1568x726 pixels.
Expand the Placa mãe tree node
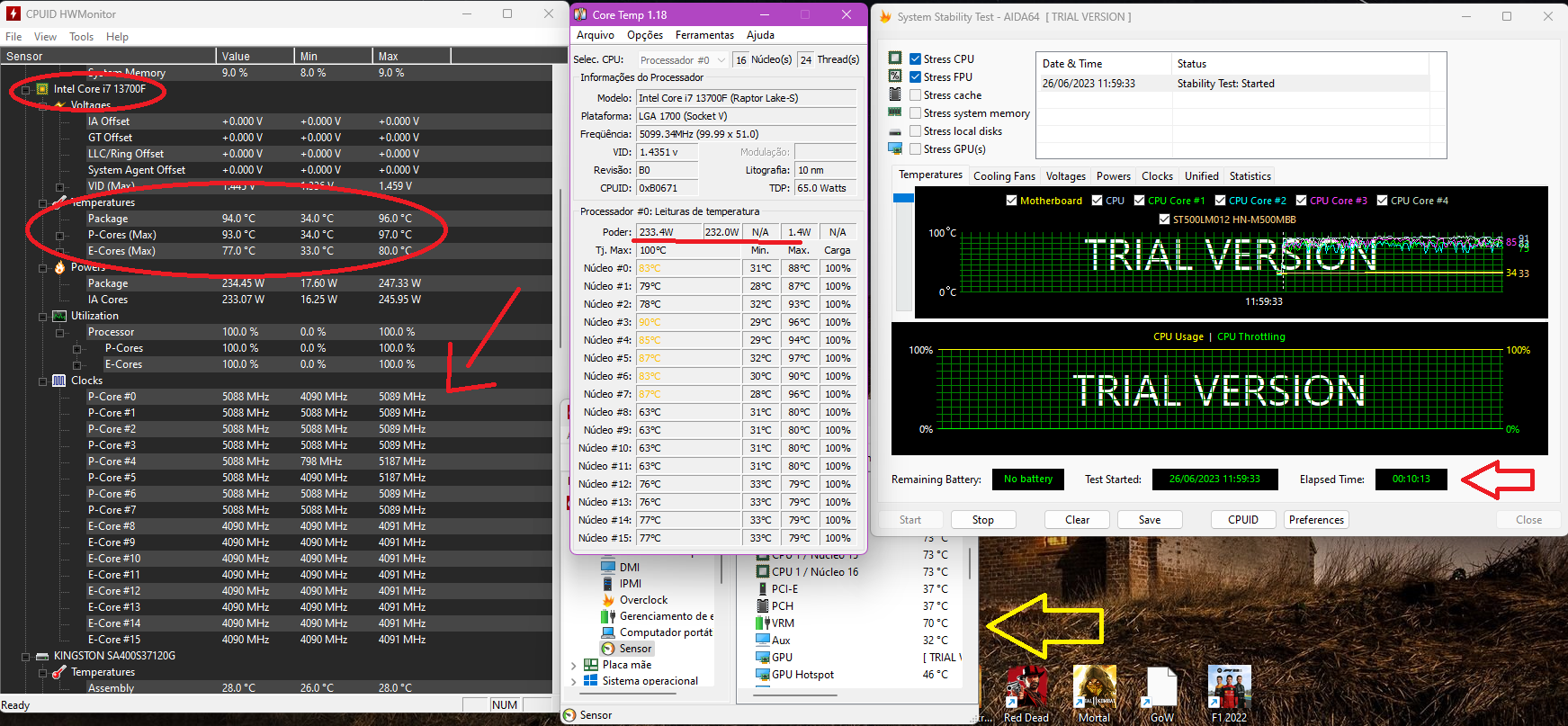[574, 666]
